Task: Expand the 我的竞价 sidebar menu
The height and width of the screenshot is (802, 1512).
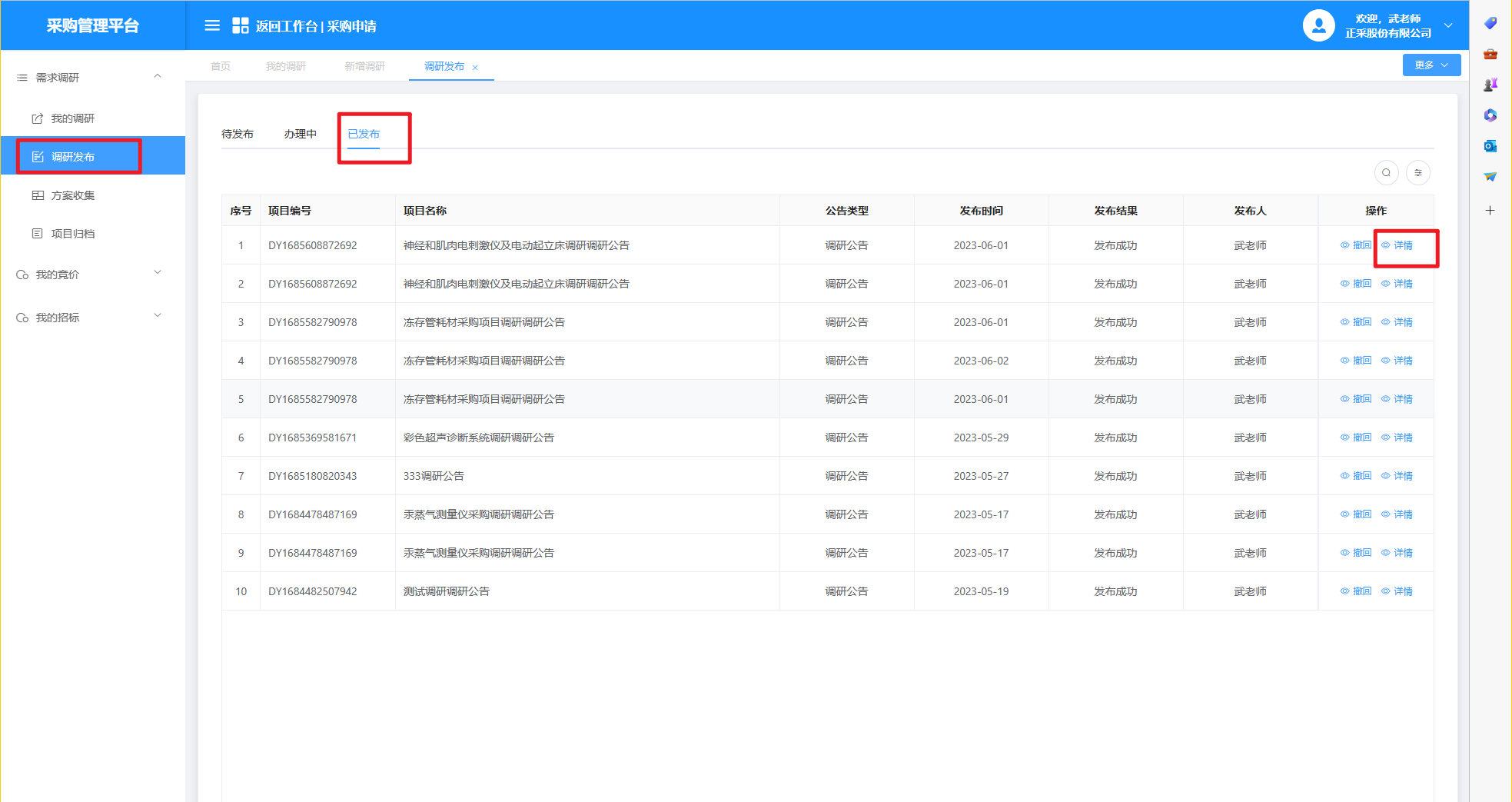Action: coord(158,274)
